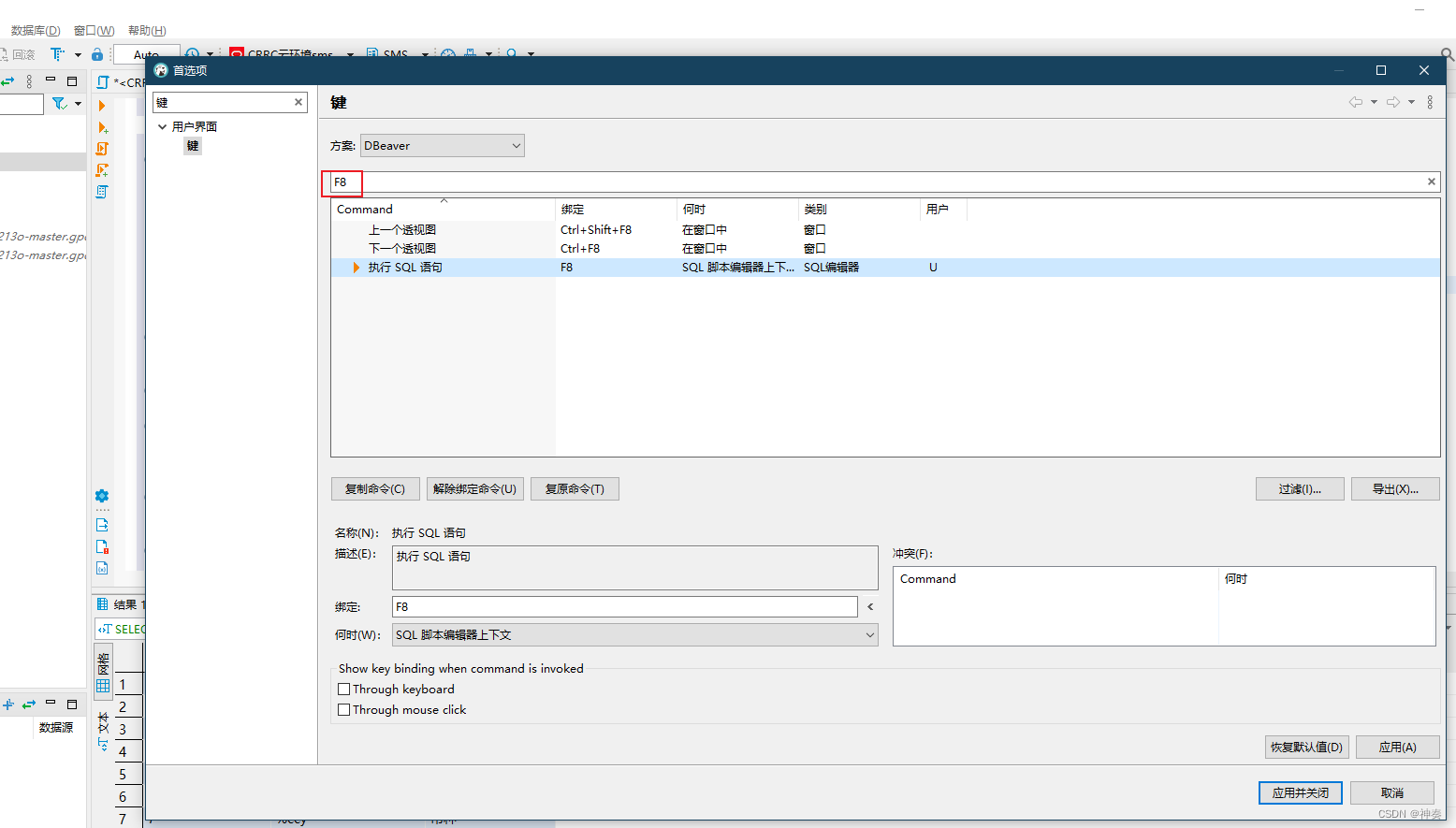1456x828 pixels.
Task: Sort by the Command column header
Action: pos(444,209)
